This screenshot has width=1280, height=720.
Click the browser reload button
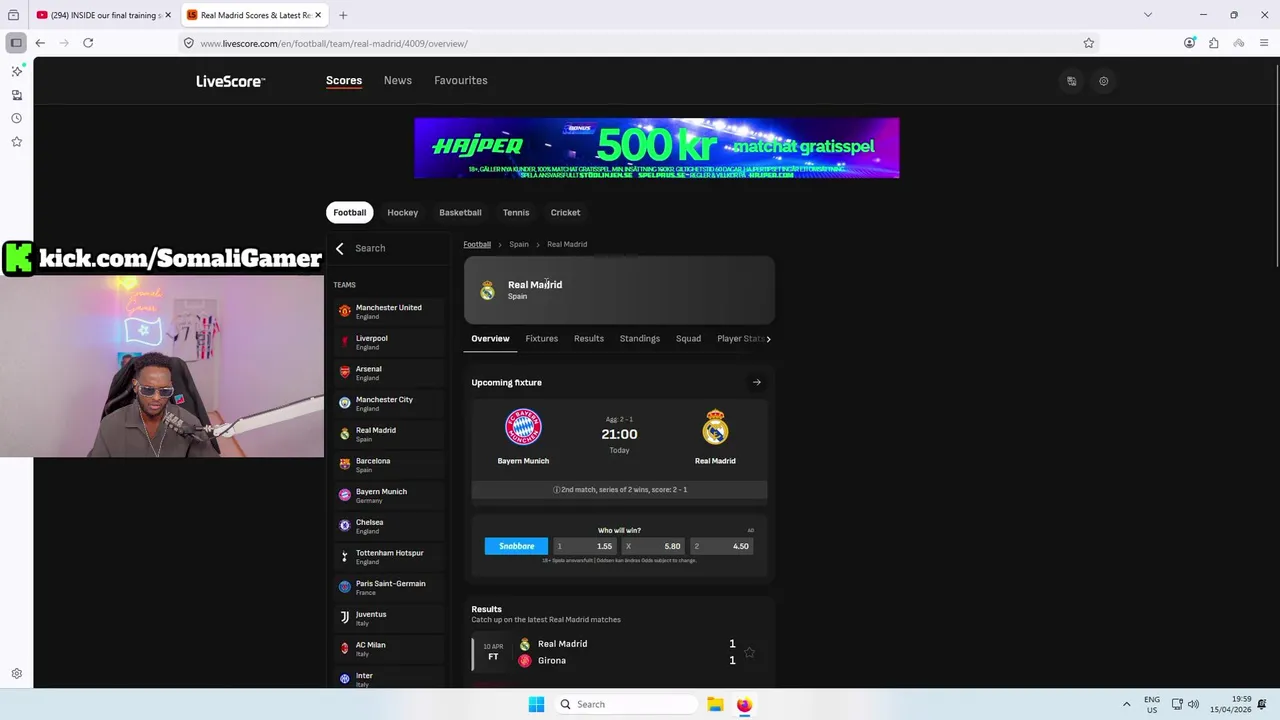(x=88, y=43)
